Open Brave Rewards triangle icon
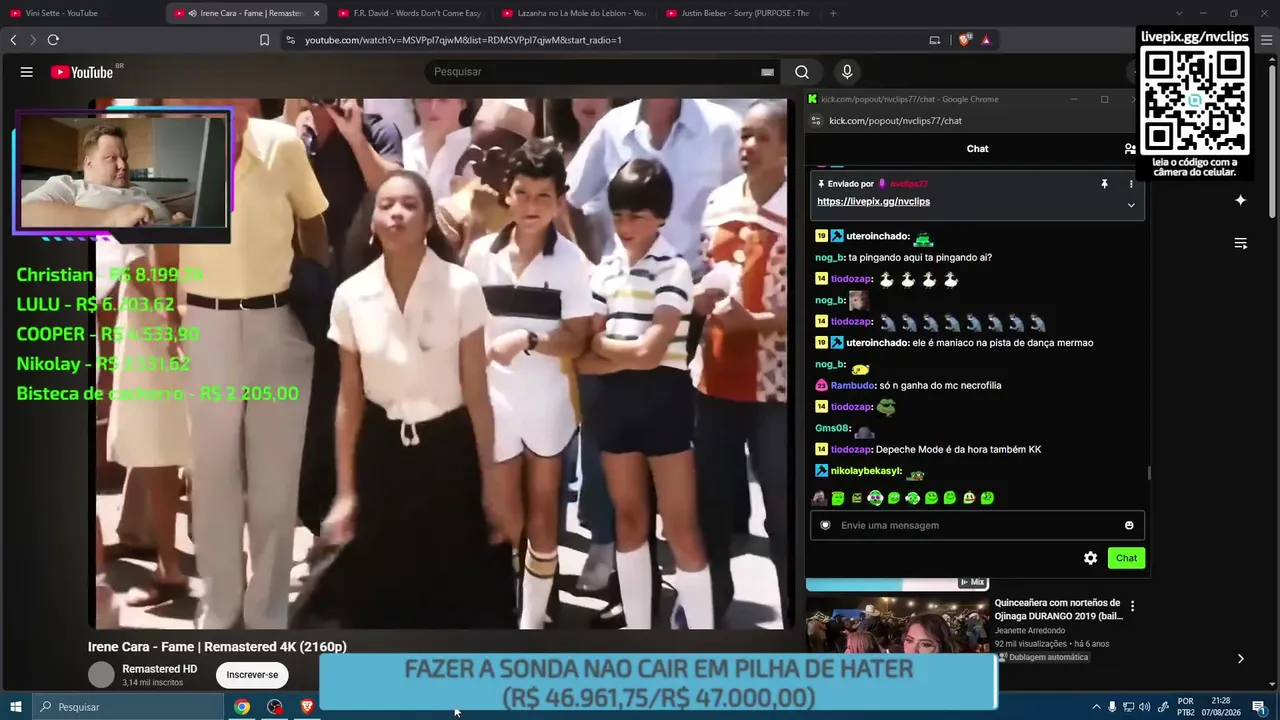Image resolution: width=1280 pixels, height=720 pixels. [x=986, y=40]
